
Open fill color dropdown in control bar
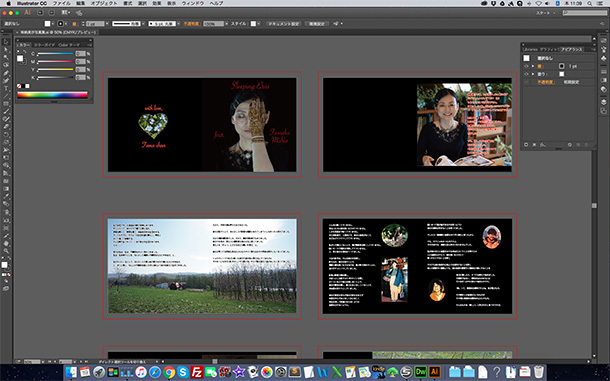tap(53, 24)
